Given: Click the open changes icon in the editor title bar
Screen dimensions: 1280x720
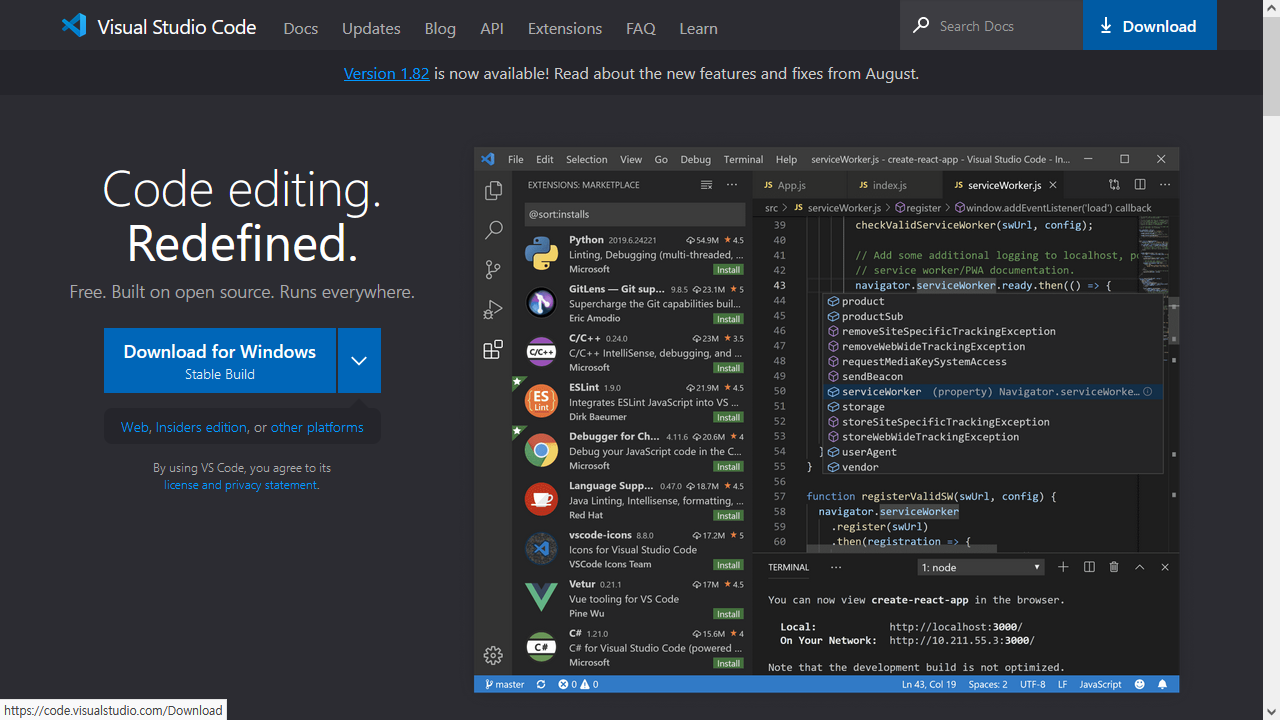Looking at the screenshot, I should (x=1114, y=185).
